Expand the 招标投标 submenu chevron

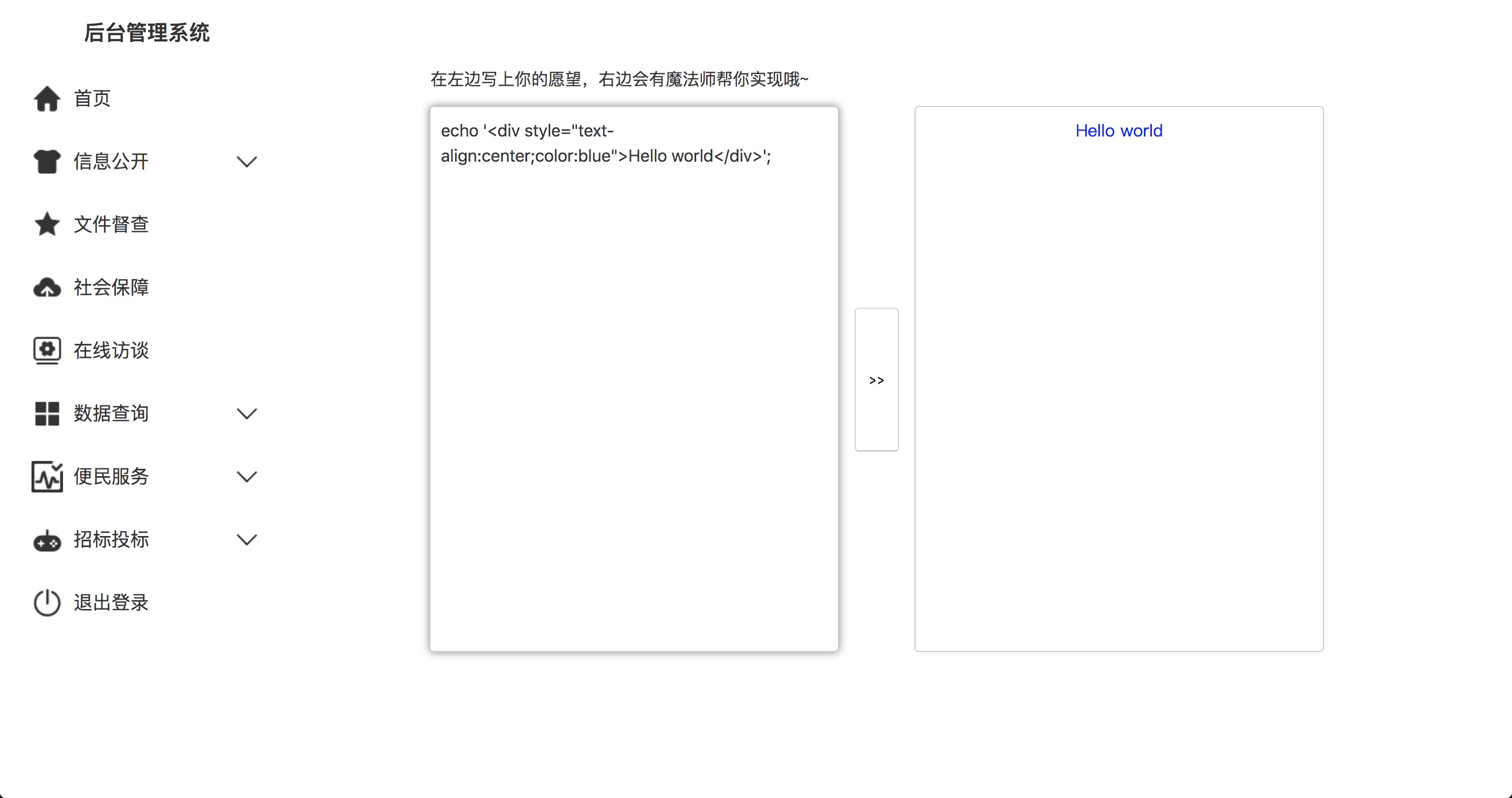point(247,540)
